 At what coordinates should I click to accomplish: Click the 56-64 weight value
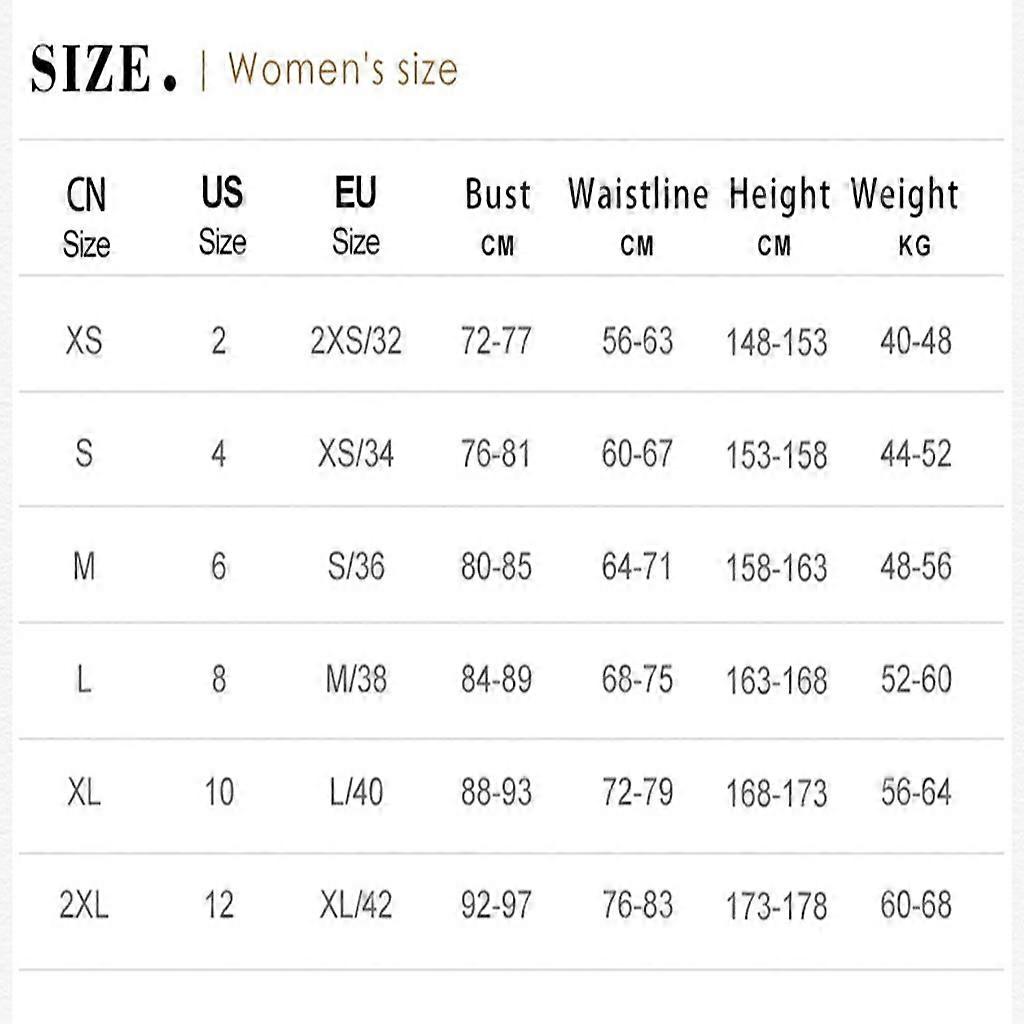916,792
